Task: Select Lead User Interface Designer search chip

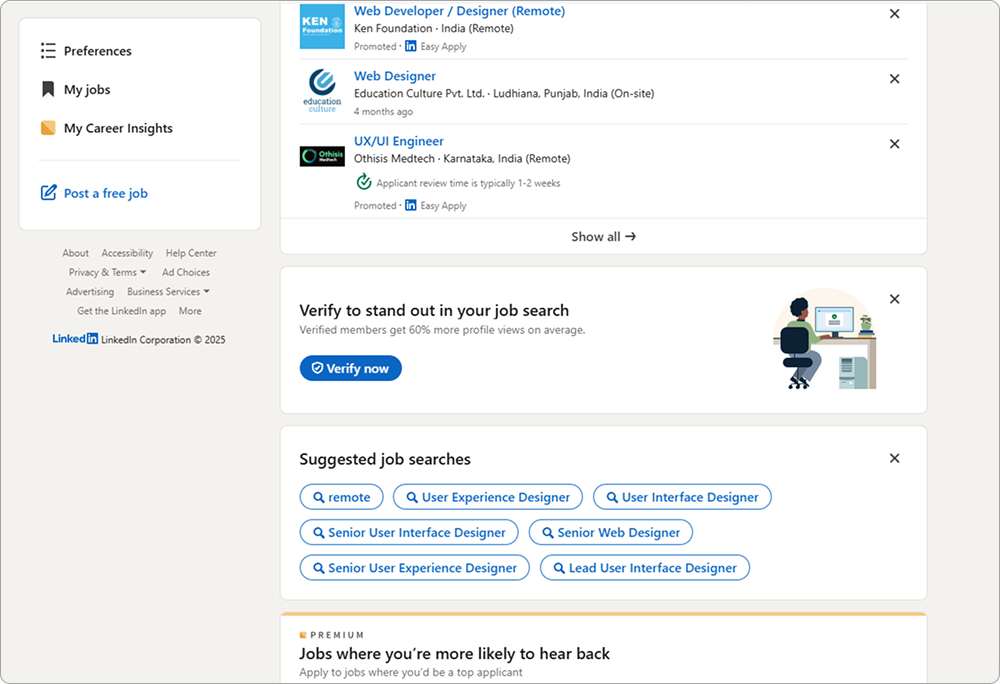Action: coord(645,568)
